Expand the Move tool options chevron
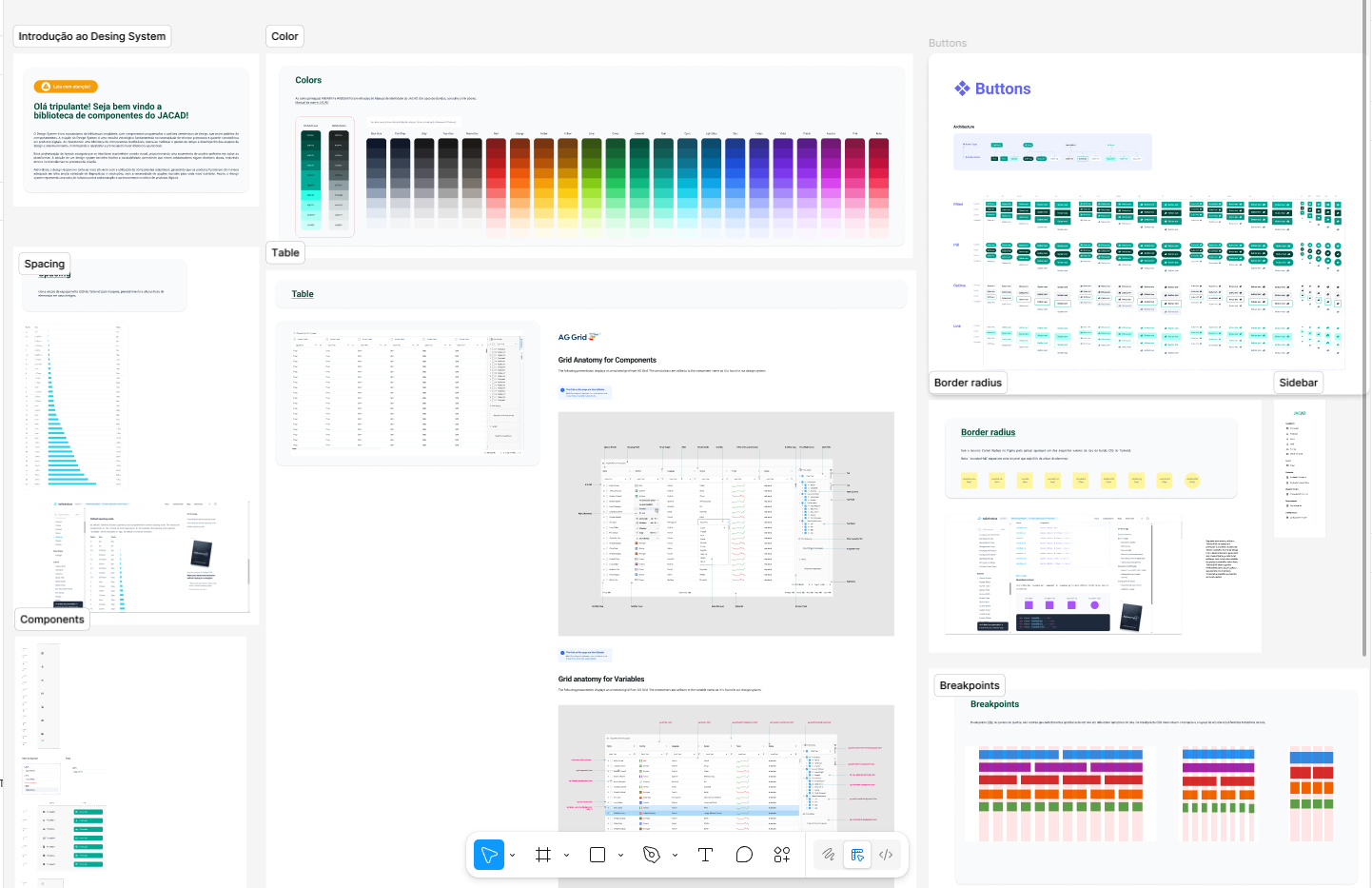 (x=513, y=856)
